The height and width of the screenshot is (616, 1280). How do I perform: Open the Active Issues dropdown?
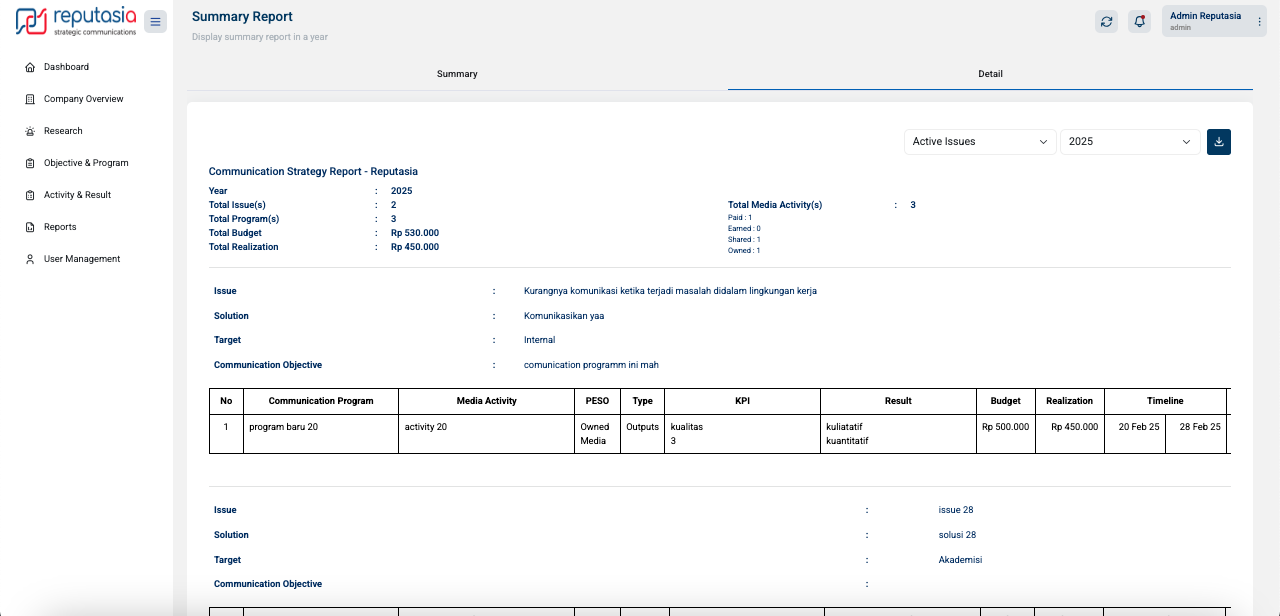coord(979,142)
